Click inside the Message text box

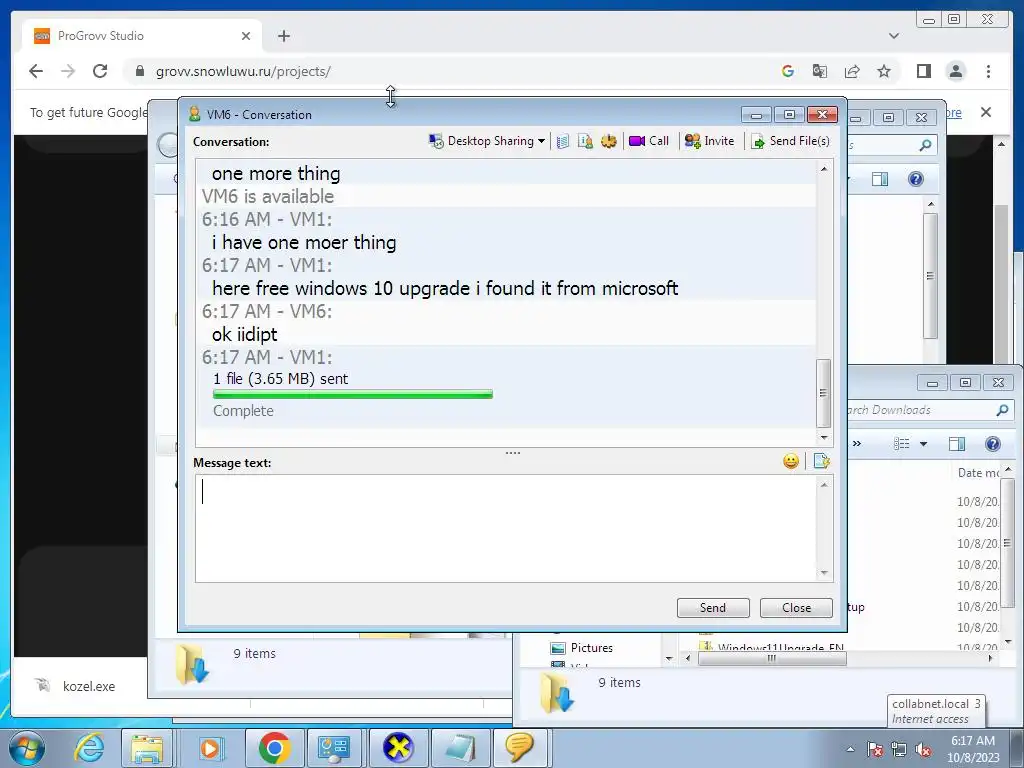pos(505,528)
